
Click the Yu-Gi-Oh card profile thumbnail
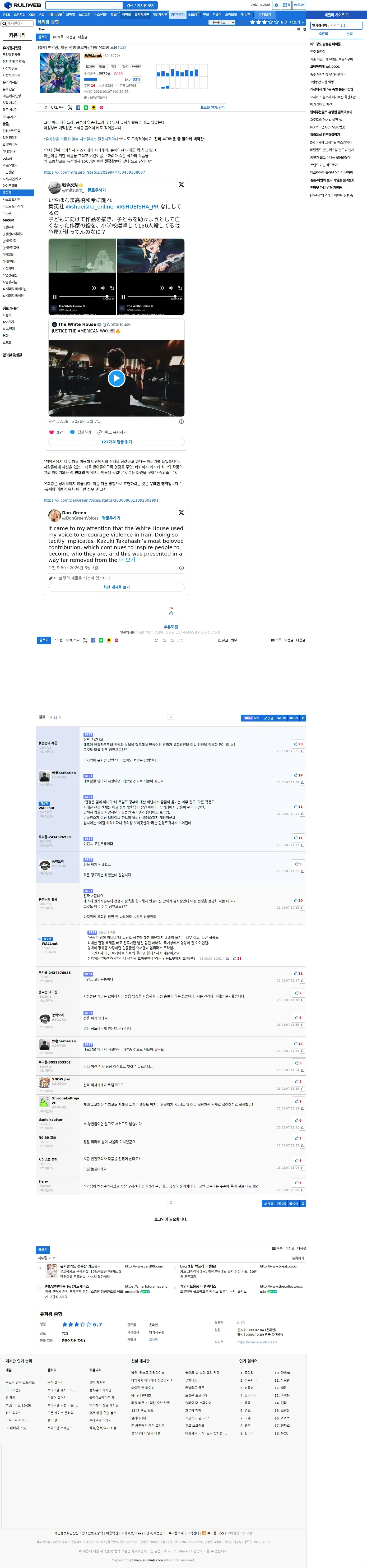60,73
